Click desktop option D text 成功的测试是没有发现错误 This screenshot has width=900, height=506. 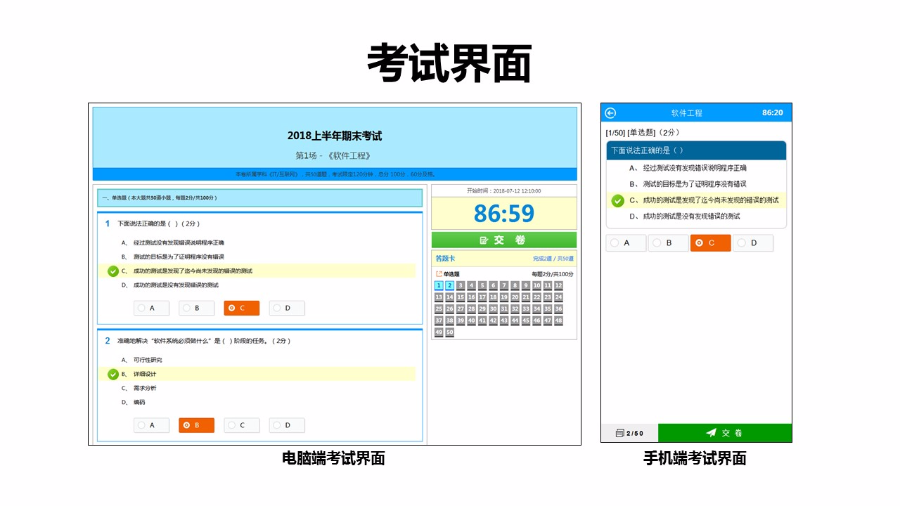(x=176, y=285)
